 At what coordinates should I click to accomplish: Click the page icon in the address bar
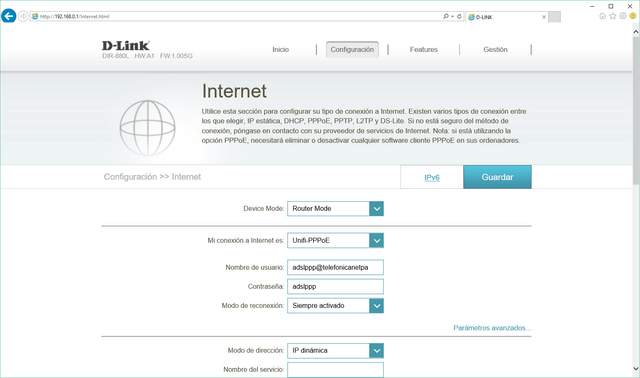pos(35,16)
